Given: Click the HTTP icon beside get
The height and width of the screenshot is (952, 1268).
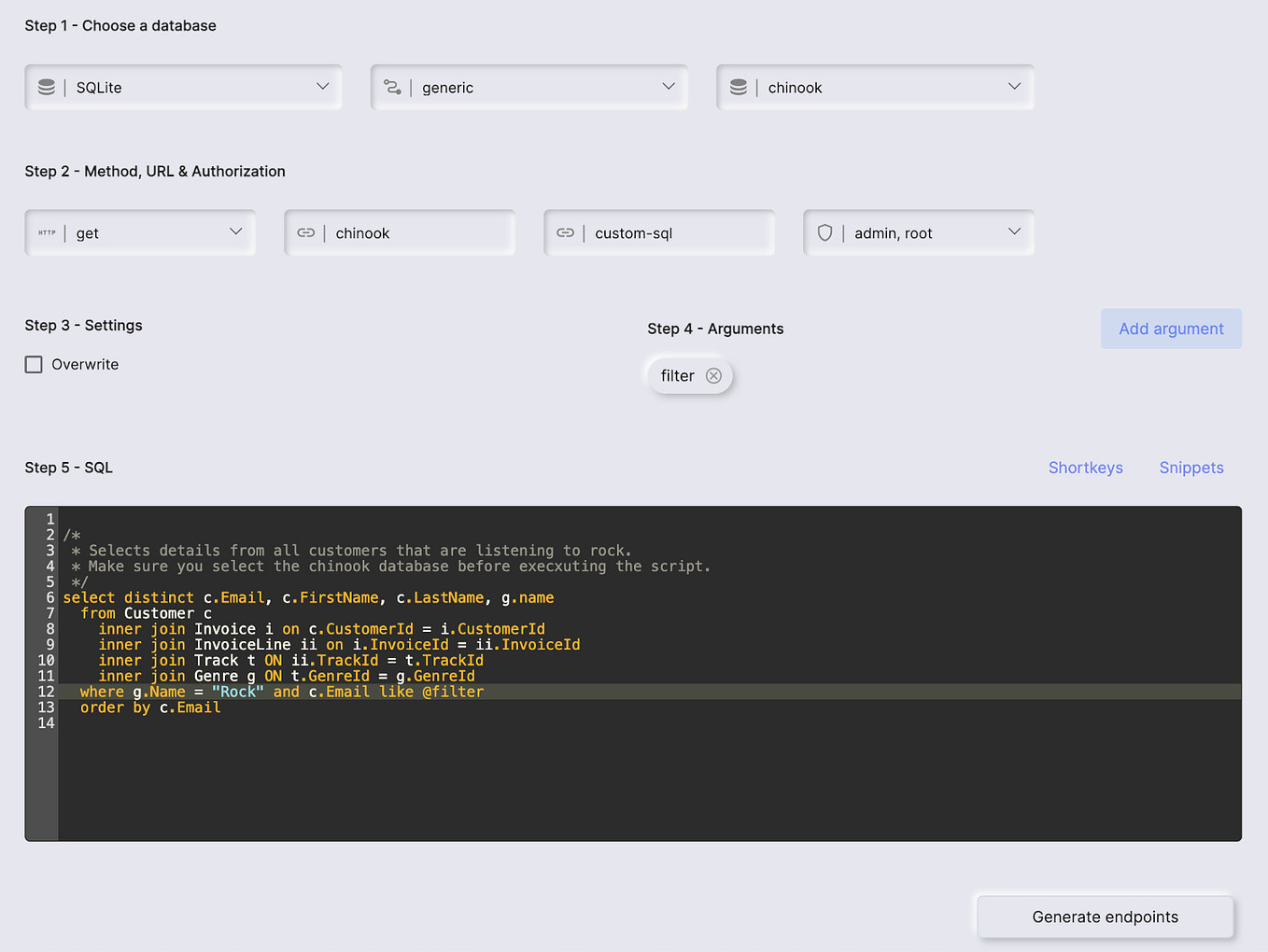Looking at the screenshot, I should (x=47, y=232).
